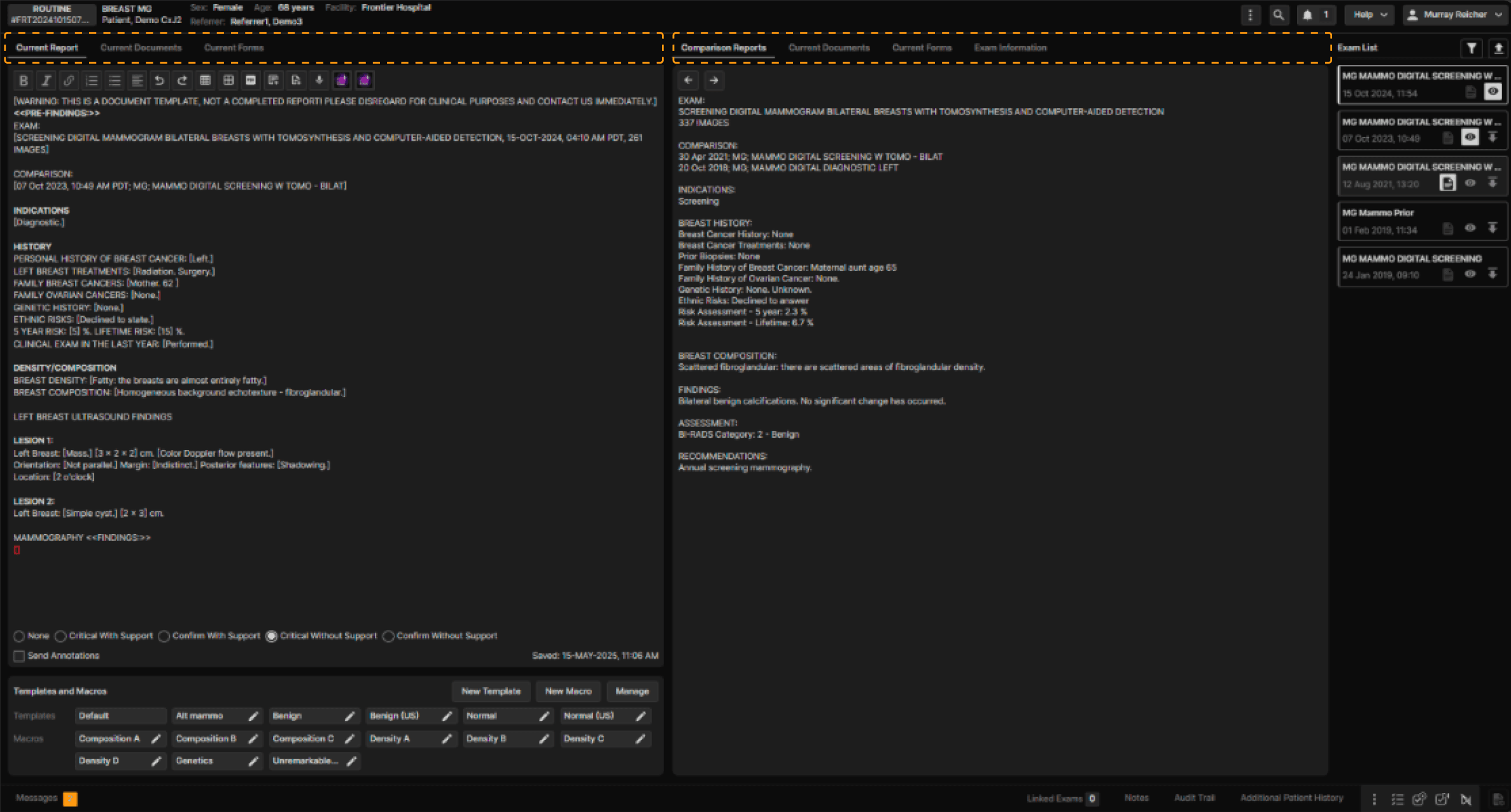The width and height of the screenshot is (1511, 812).
Task: Toggle bold formatting in report editor
Action: [x=24, y=81]
